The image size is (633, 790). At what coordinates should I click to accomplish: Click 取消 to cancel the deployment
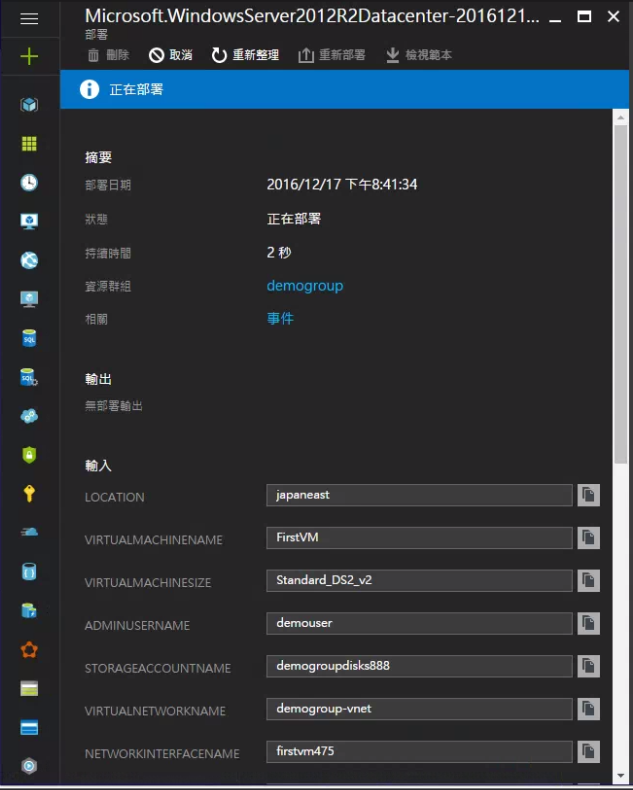pos(171,55)
